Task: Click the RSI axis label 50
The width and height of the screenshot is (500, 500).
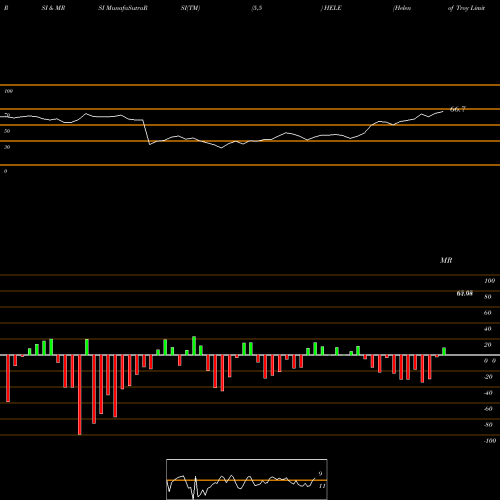Action: pyautogui.click(x=7, y=131)
